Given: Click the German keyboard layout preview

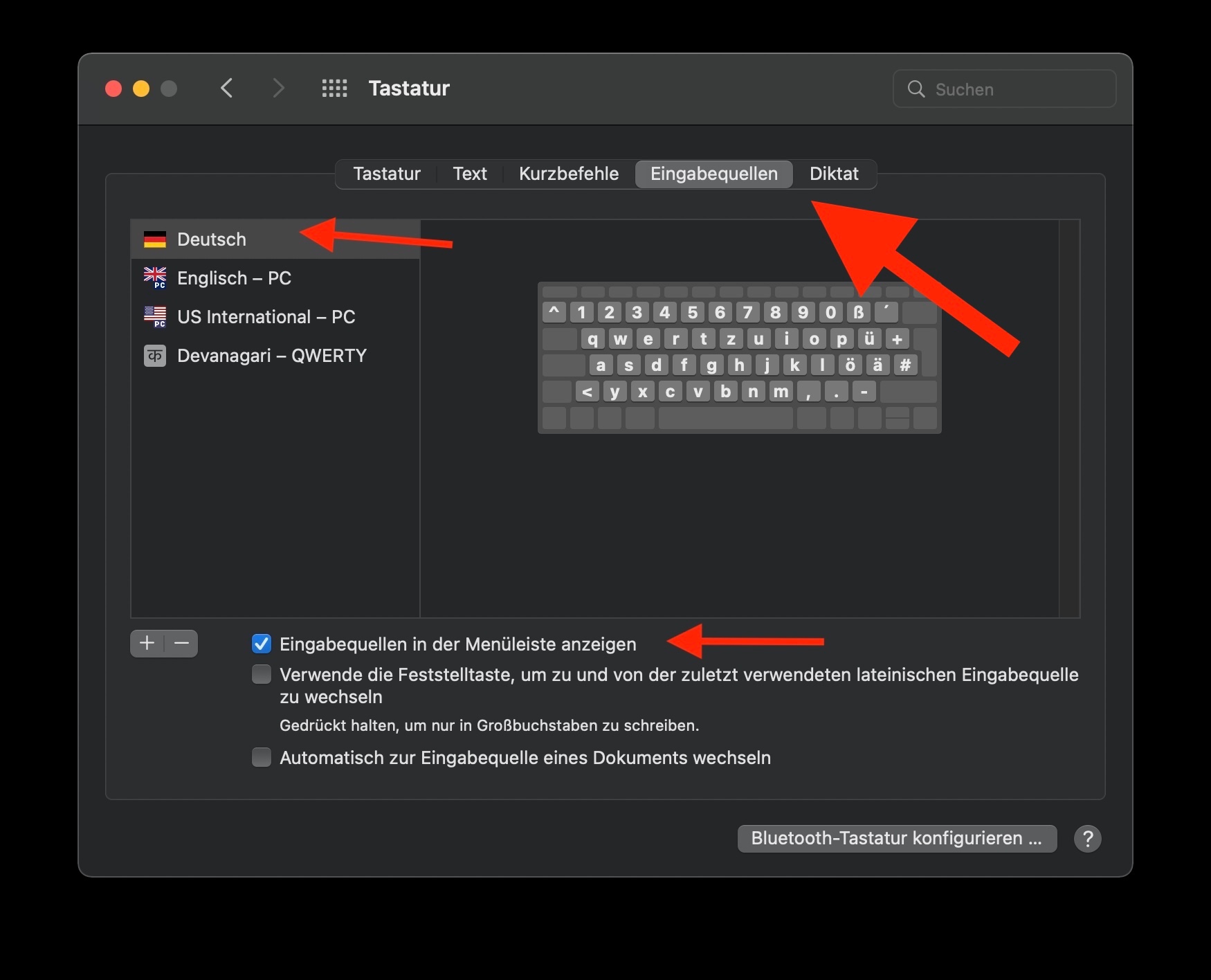Looking at the screenshot, I should pos(739,359).
